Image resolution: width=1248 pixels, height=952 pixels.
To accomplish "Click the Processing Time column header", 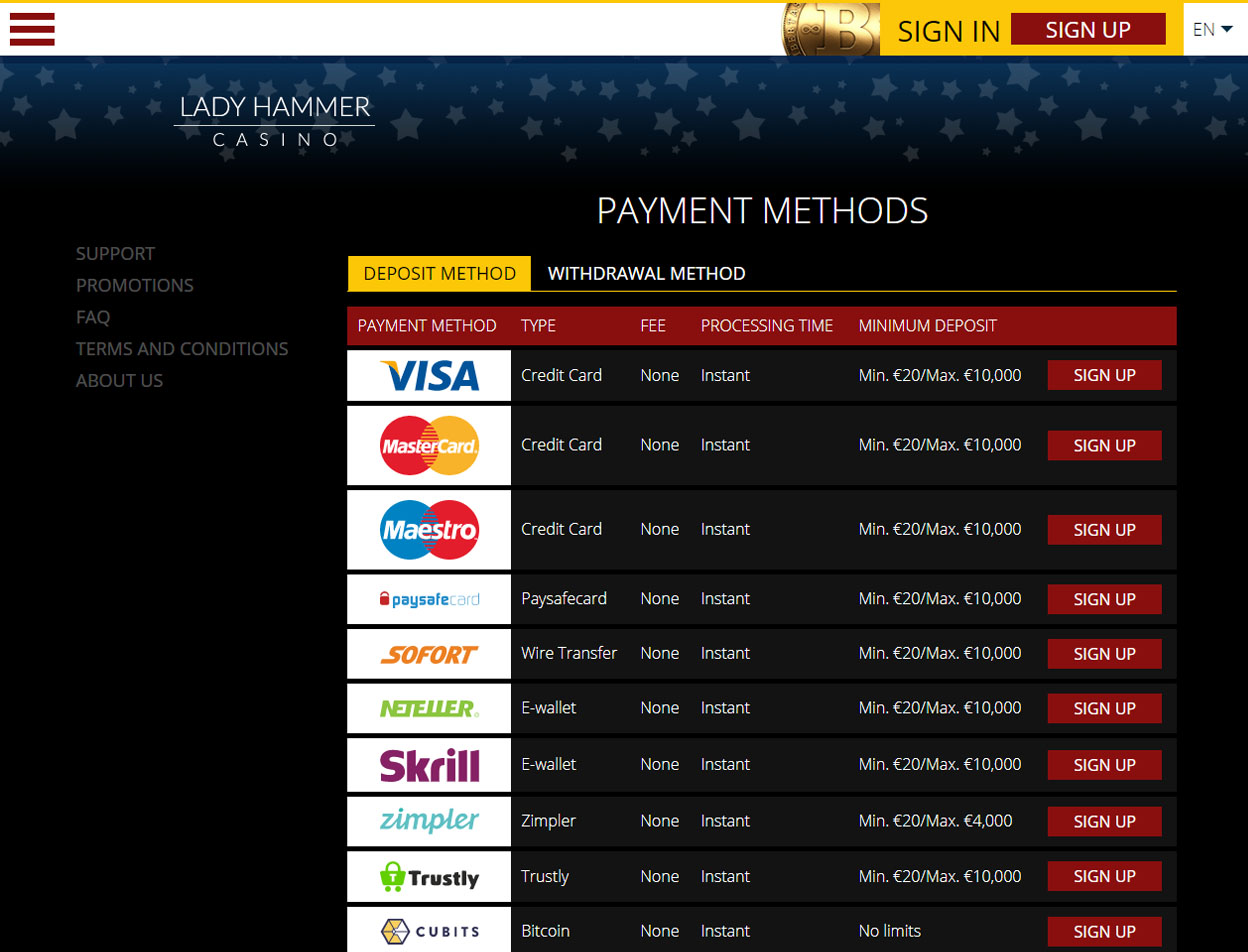I will click(767, 326).
